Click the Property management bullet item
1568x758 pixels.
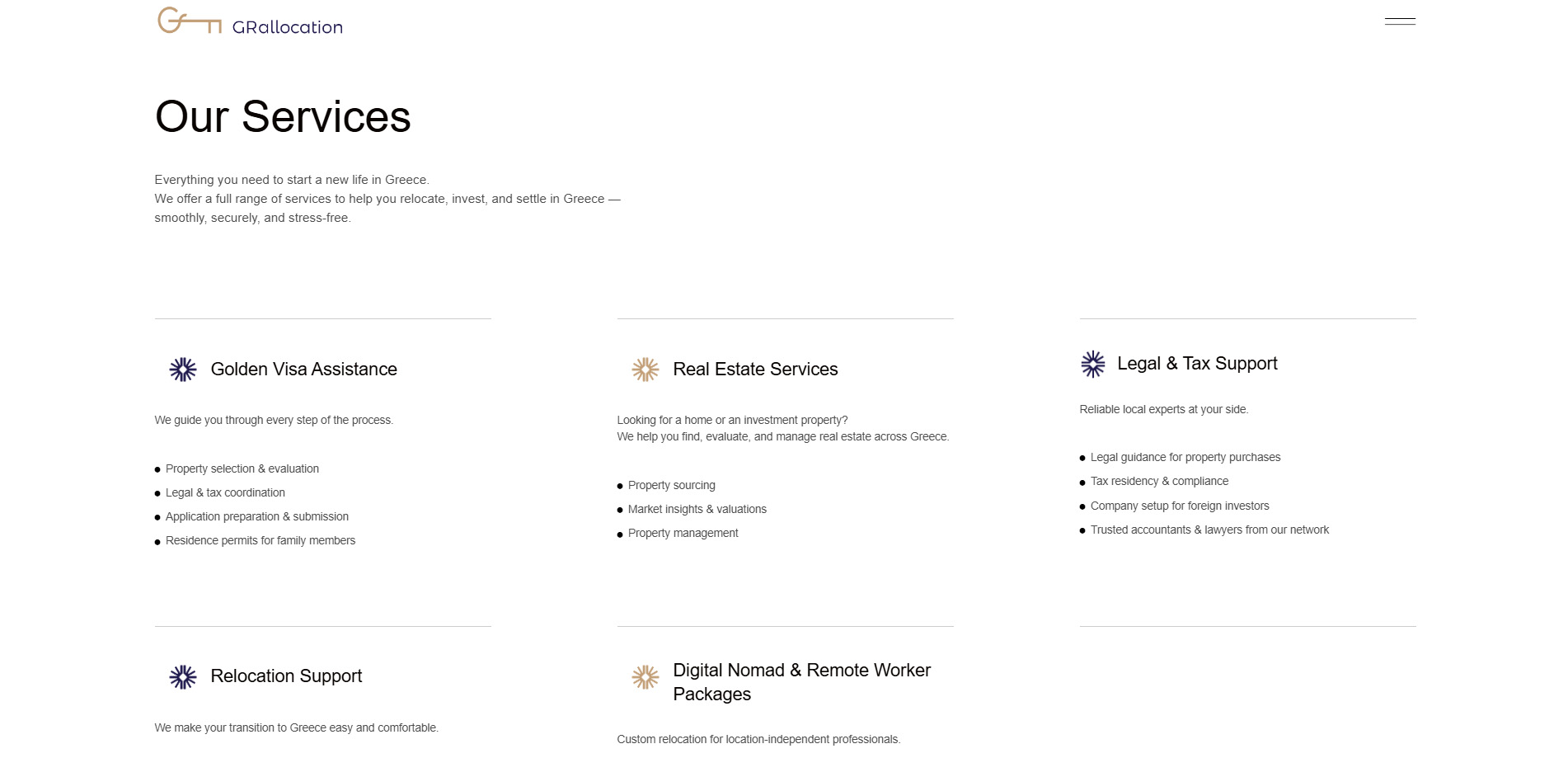click(x=683, y=534)
